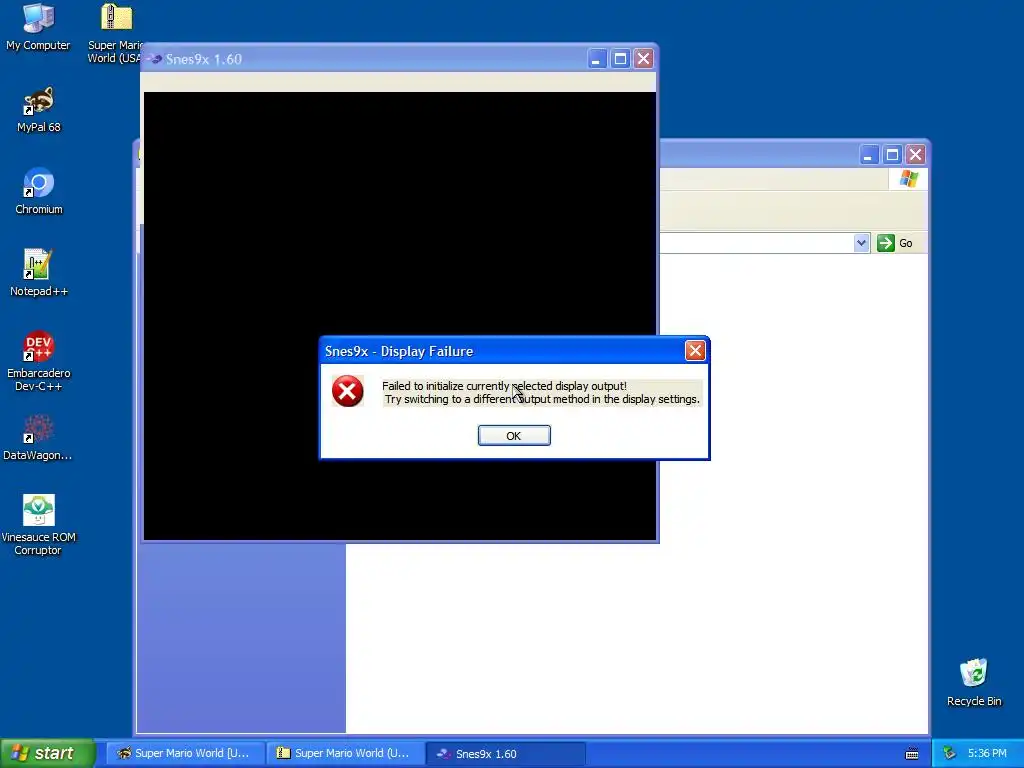Viewport: 1024px width, 768px height.
Task: Open the Chromium desktop shortcut
Action: (x=39, y=191)
